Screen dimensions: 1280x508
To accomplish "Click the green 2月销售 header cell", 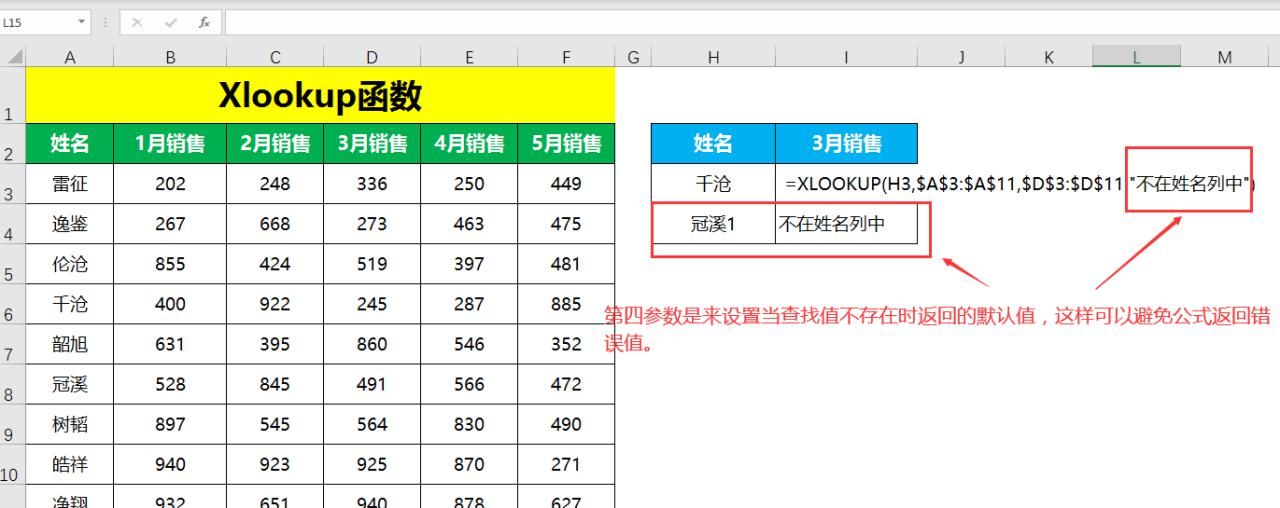I will tap(275, 144).
